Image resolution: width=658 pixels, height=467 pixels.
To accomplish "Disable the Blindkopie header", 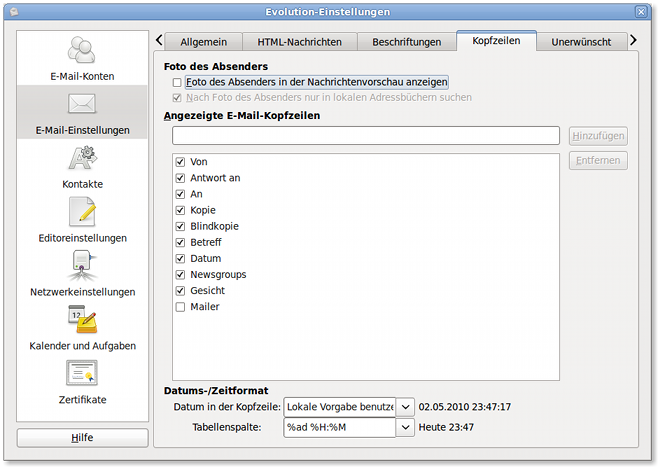I will click(x=180, y=226).
